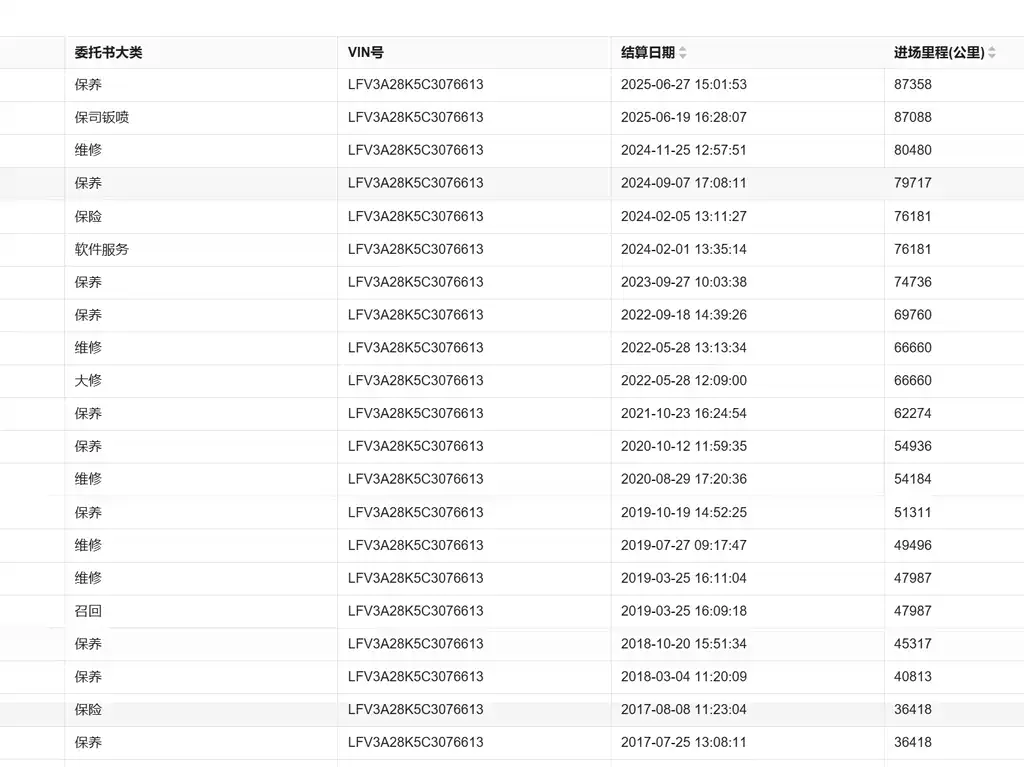This screenshot has width=1024, height=767.
Task: Click the date 2025-06-27 15:01:53
Action: [x=683, y=85]
